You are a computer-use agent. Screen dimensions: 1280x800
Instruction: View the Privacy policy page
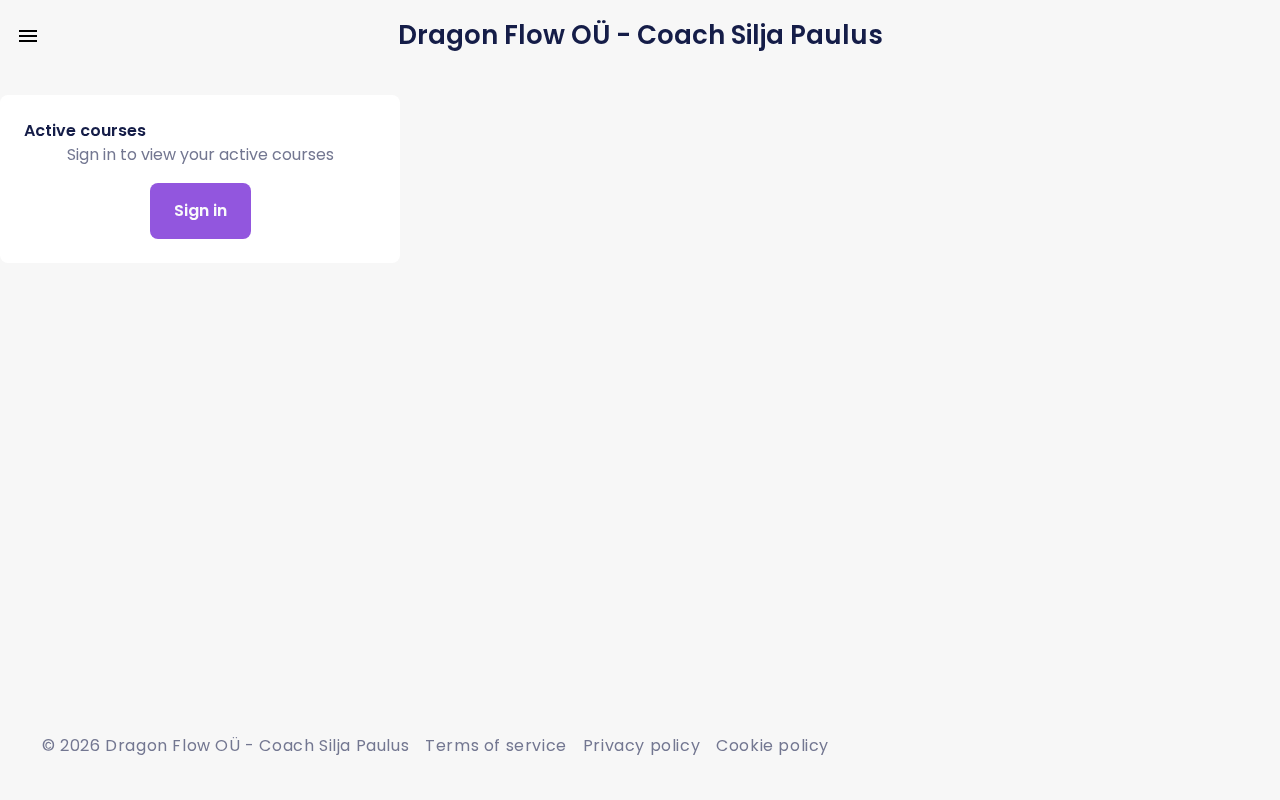(641, 745)
